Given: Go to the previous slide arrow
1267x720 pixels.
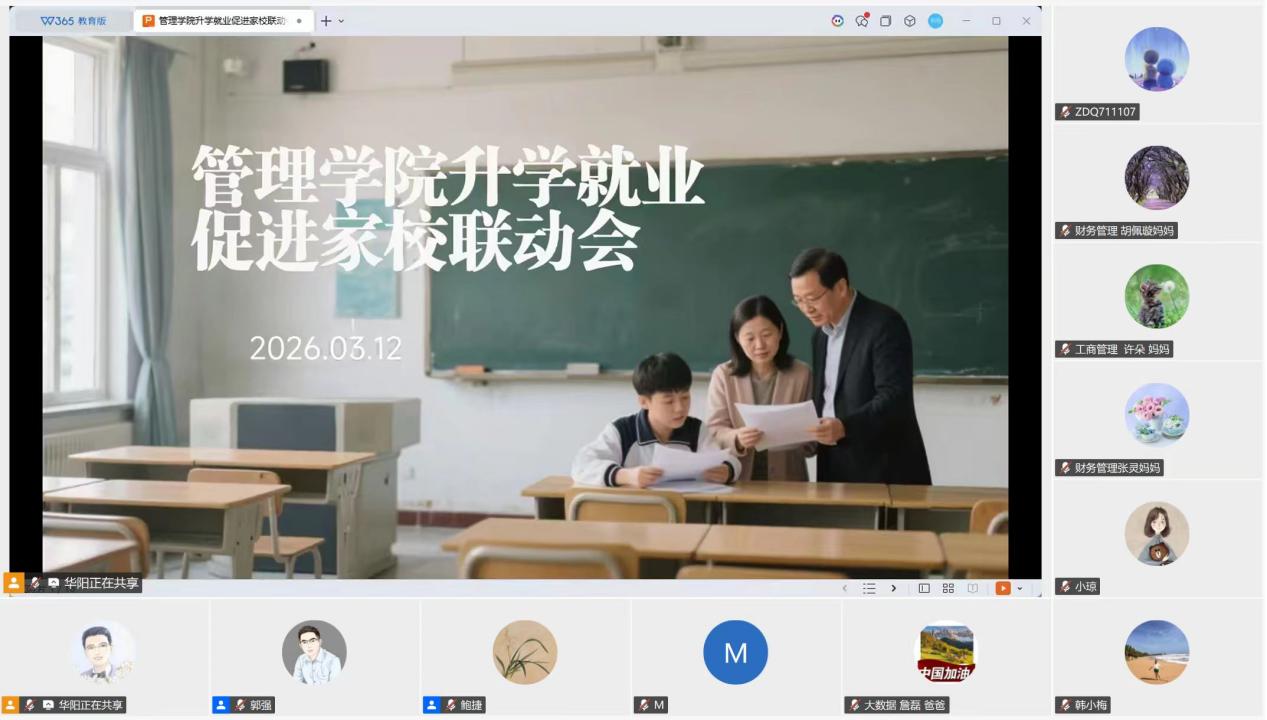Looking at the screenshot, I should tap(844, 588).
